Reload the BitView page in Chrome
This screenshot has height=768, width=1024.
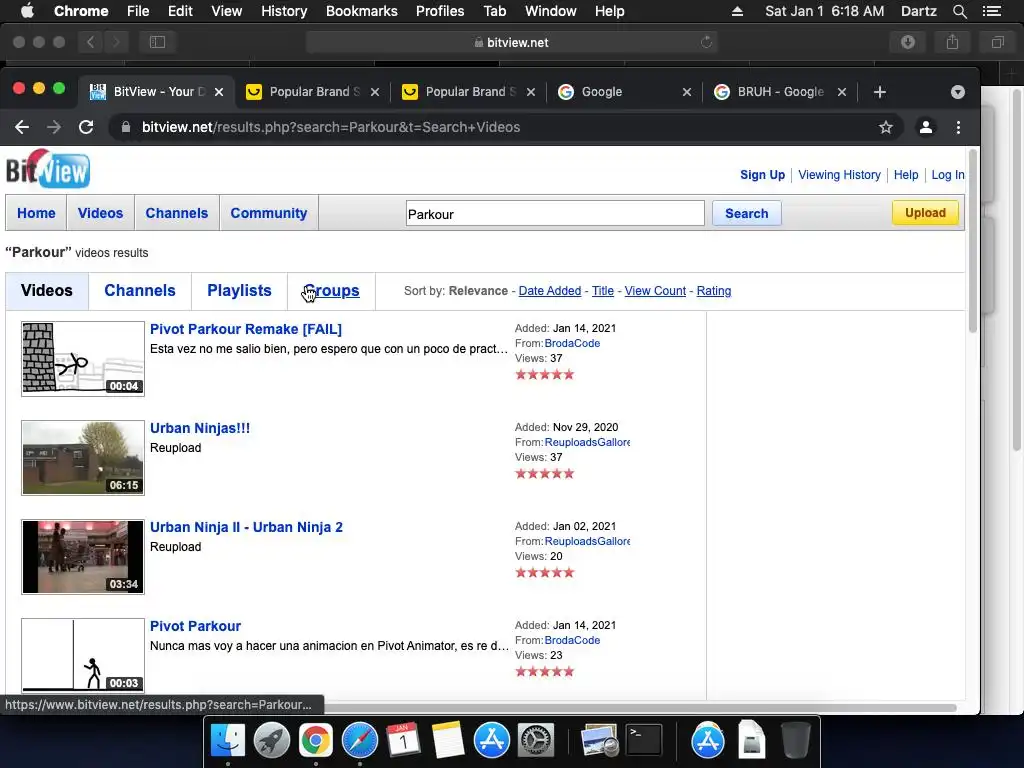[86, 127]
